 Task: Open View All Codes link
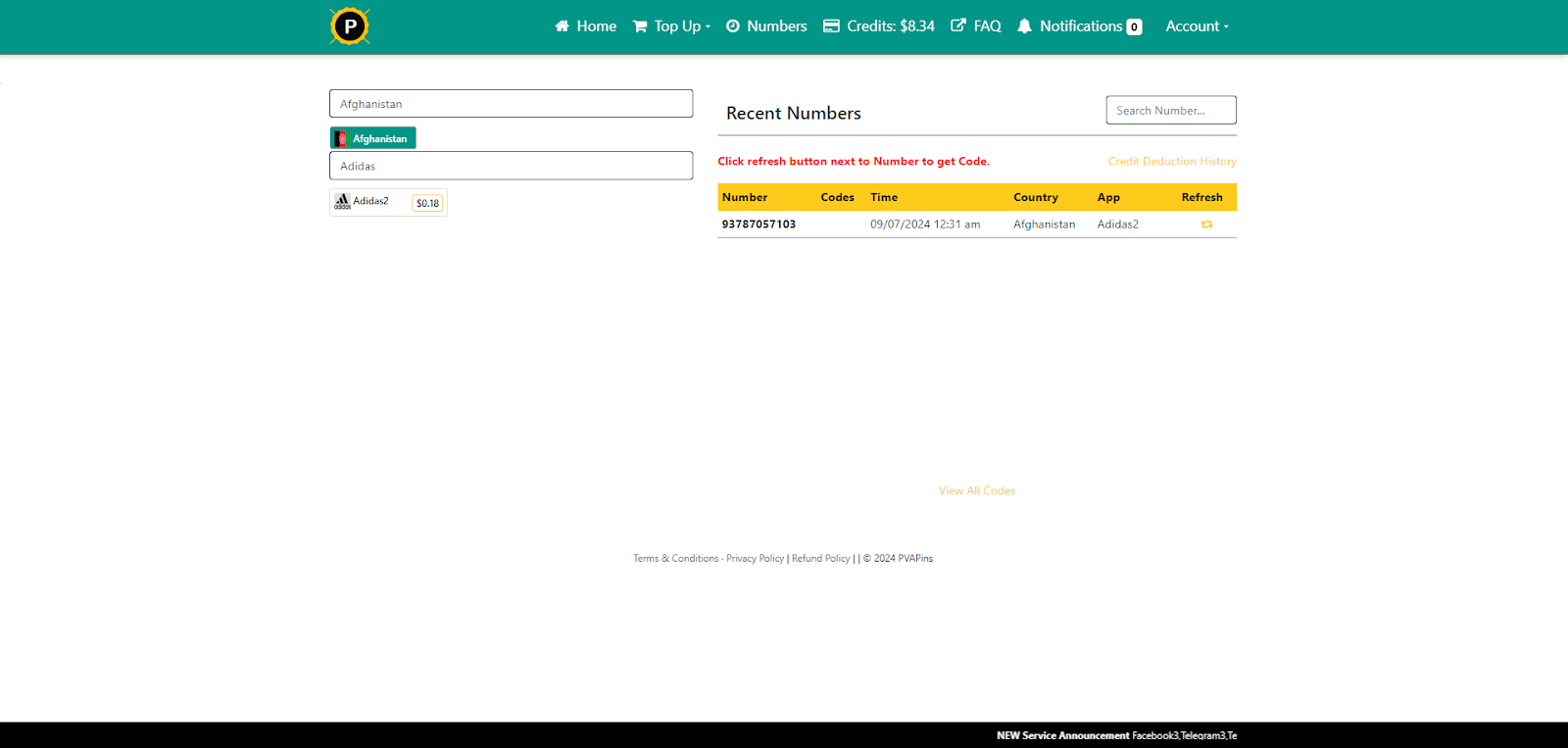(977, 491)
